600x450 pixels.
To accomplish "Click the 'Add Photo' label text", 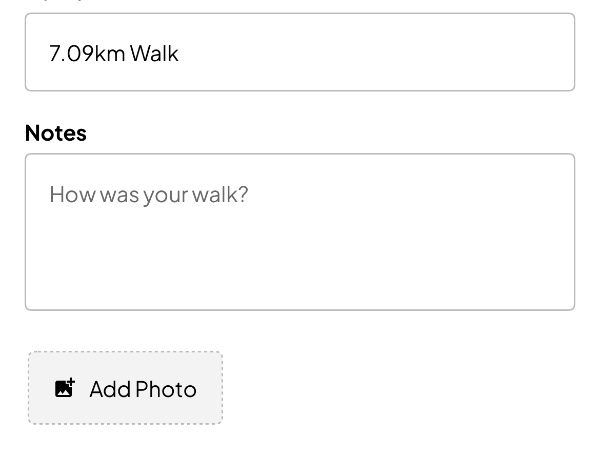I will 143,389.
